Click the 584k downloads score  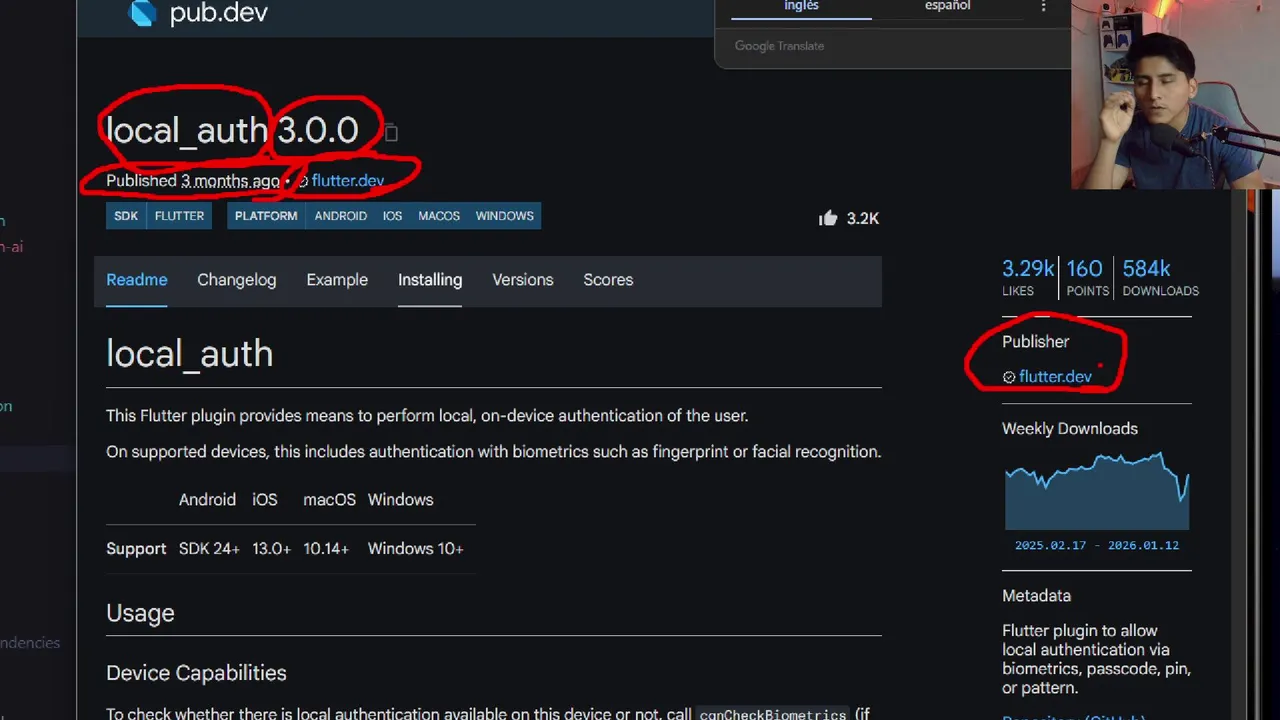point(1160,277)
